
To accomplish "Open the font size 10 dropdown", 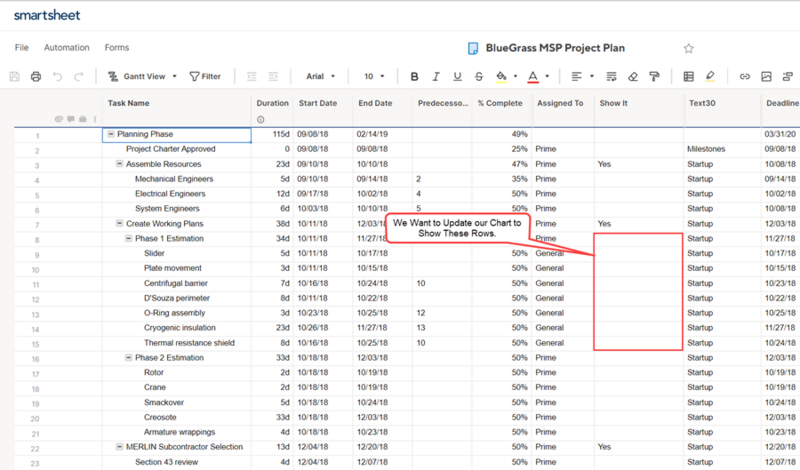I will 374,77.
